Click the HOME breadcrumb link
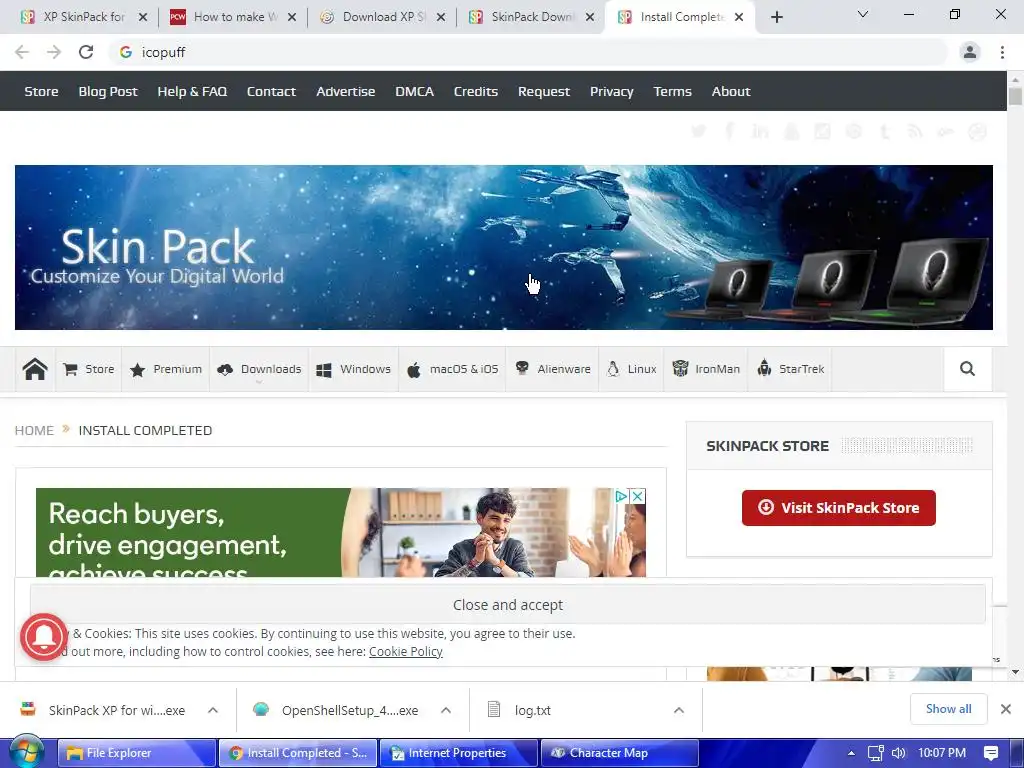This screenshot has height=768, width=1024. [34, 430]
